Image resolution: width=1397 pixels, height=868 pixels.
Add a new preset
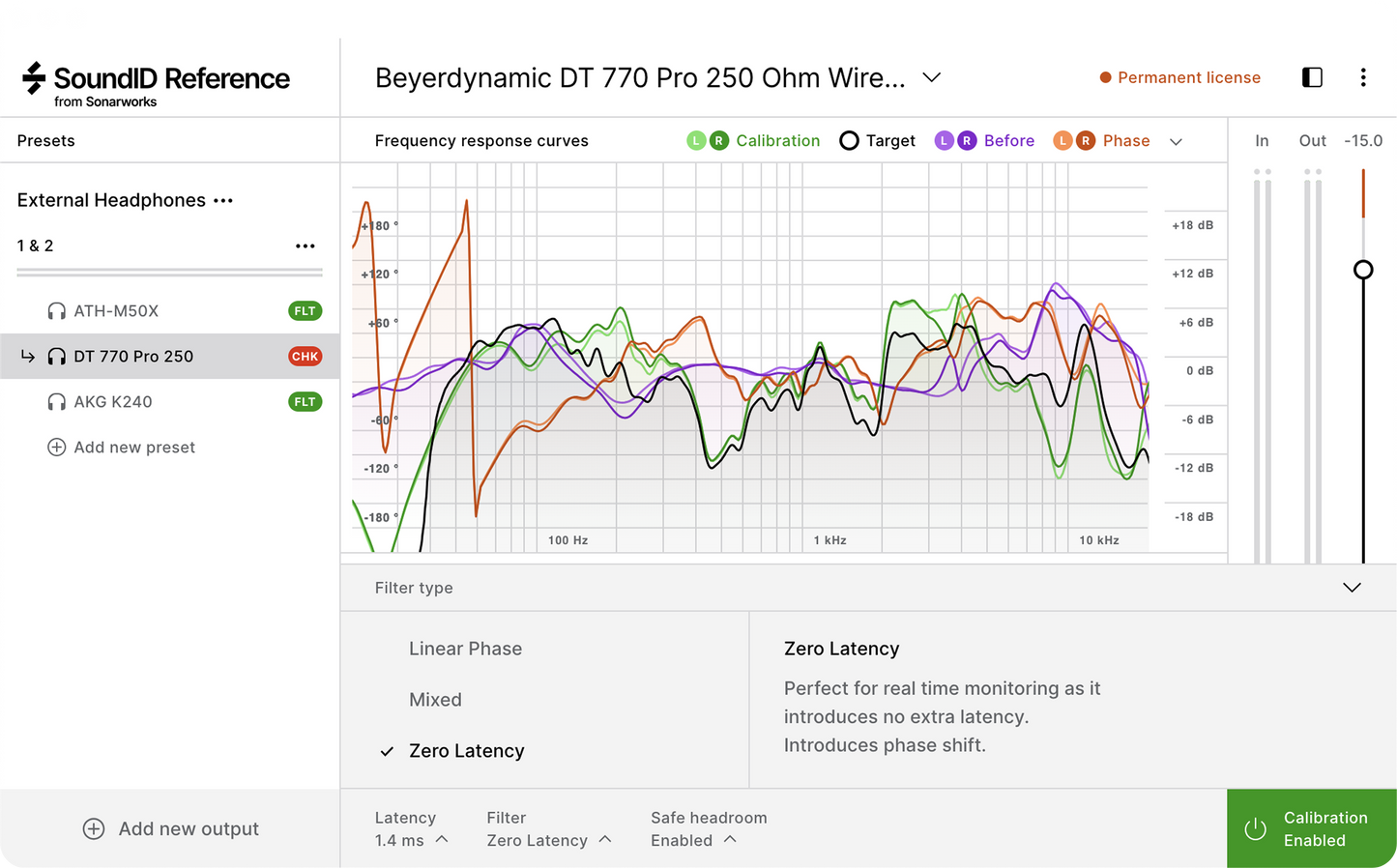click(122, 448)
